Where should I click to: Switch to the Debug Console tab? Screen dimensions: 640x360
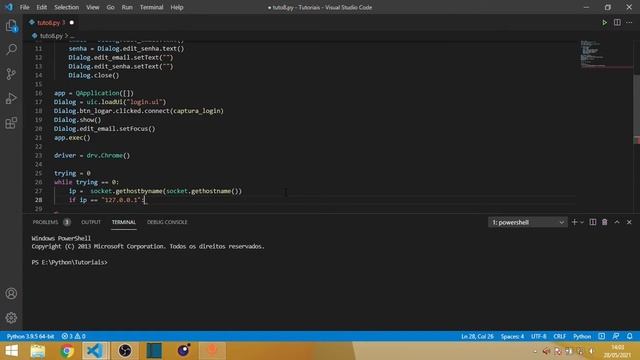click(x=167, y=222)
